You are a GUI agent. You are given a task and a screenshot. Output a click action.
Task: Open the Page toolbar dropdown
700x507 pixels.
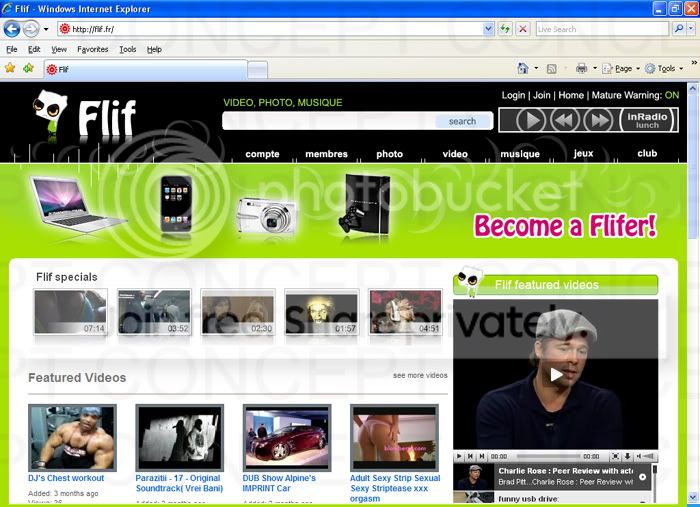click(x=621, y=68)
